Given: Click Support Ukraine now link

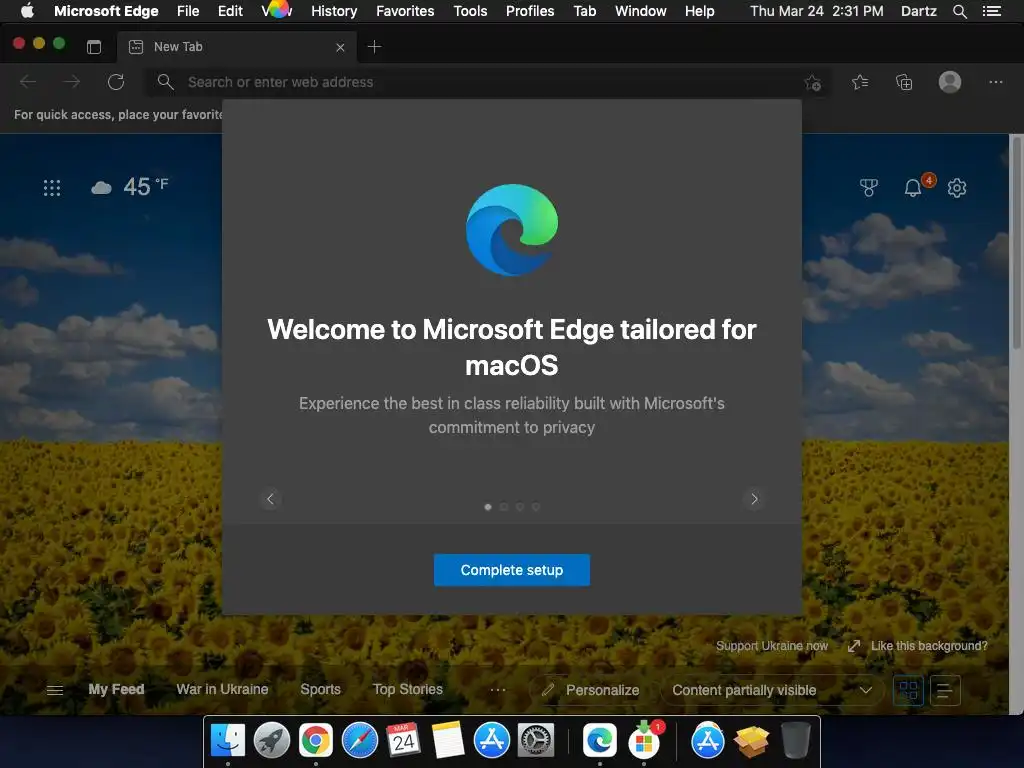Looking at the screenshot, I should pos(771,646).
